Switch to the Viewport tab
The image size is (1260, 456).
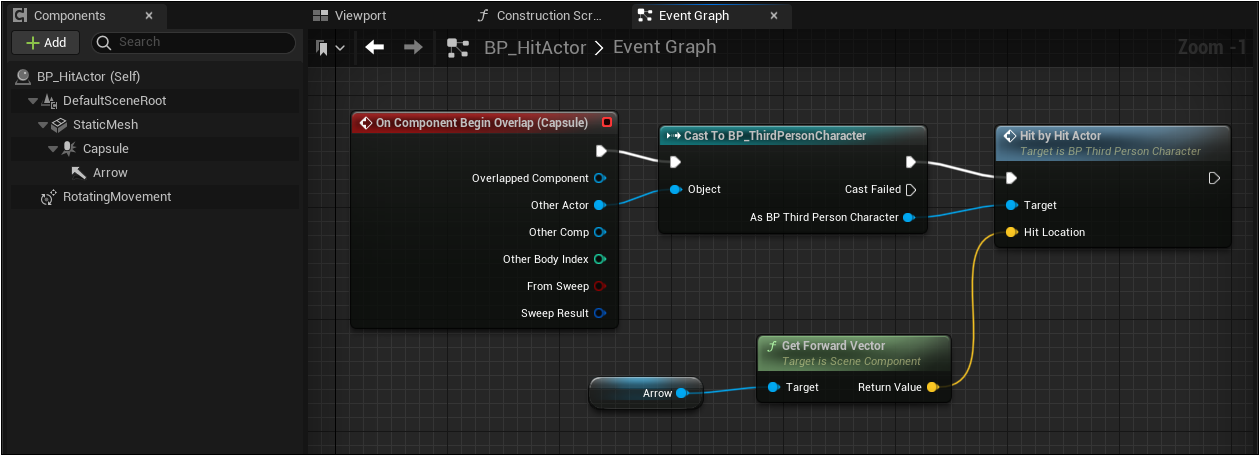click(350, 16)
